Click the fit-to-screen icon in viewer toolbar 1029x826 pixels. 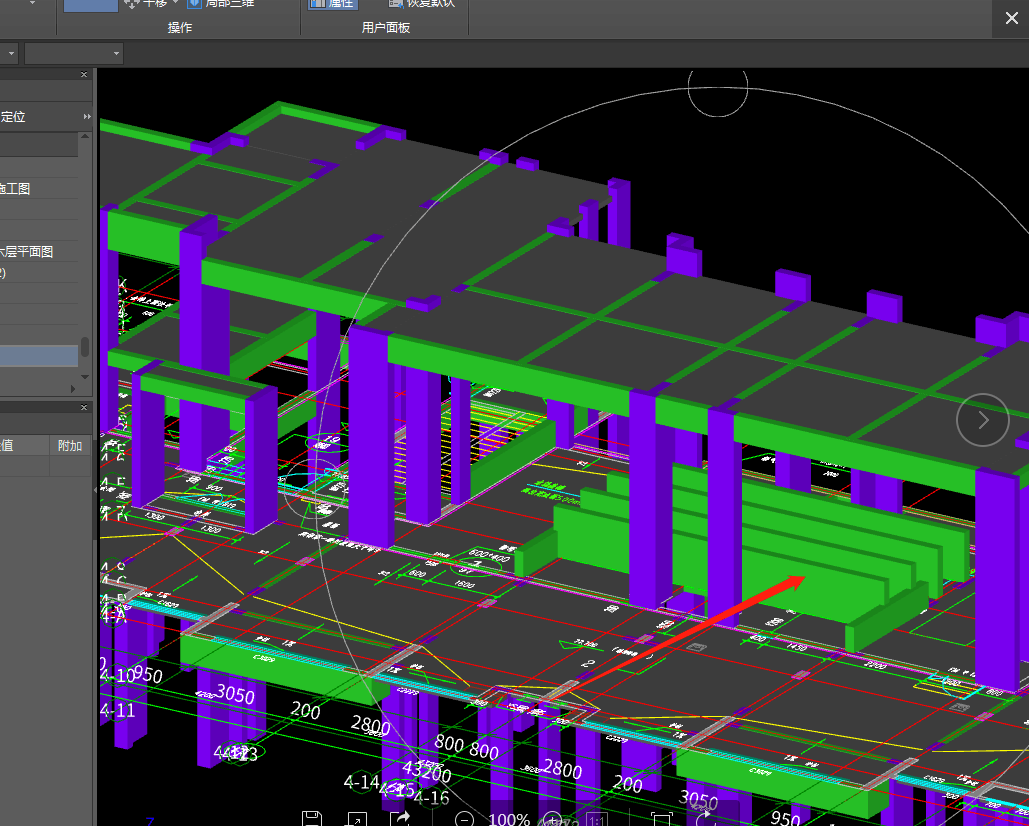tap(661, 819)
